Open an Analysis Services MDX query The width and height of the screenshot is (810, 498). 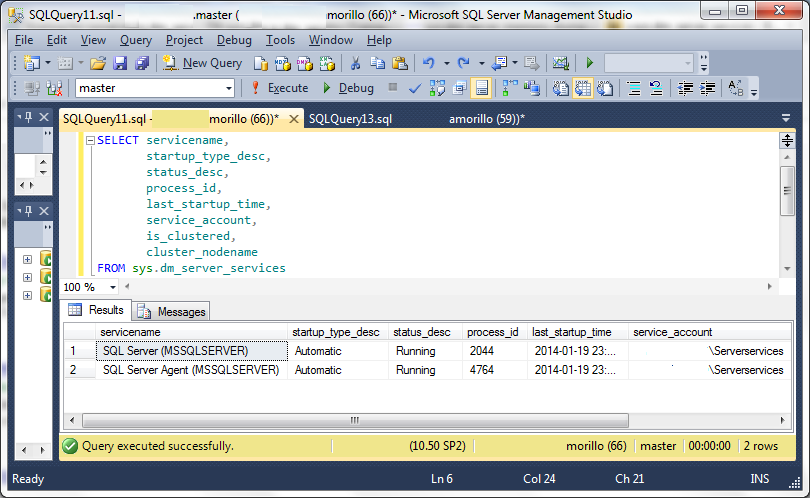pyautogui.click(x=283, y=63)
